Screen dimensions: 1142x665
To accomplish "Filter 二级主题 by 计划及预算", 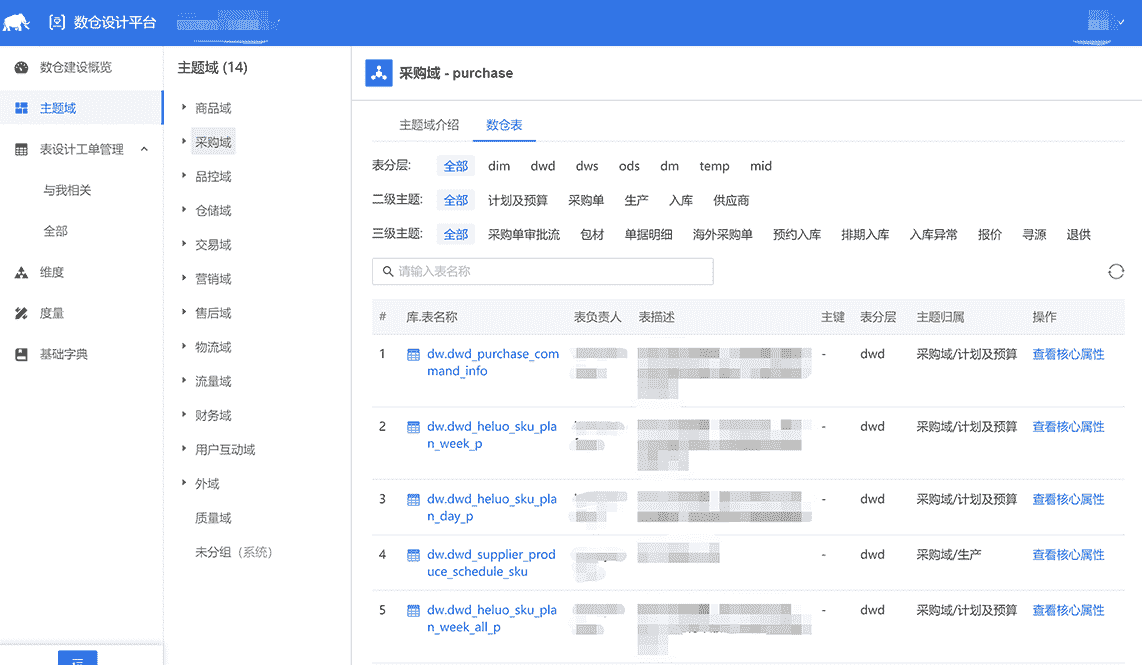I will click(518, 200).
